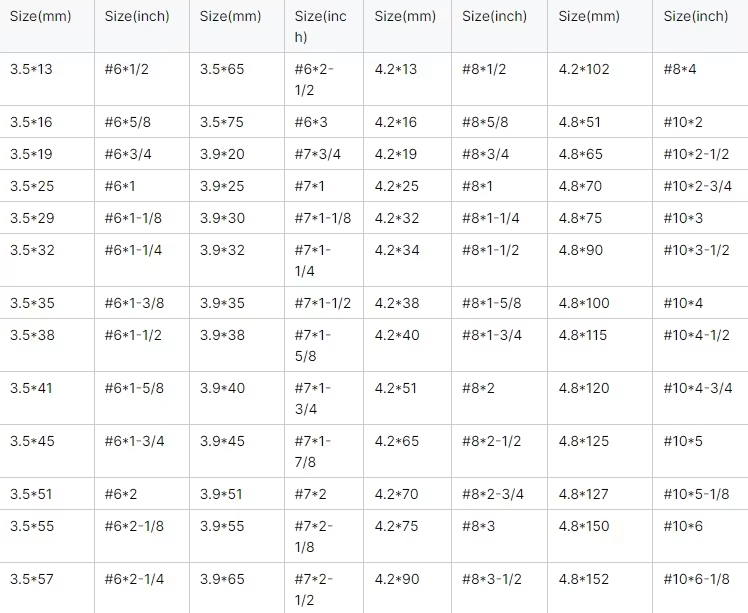
Task: Click the #7*3/4 inch value
Action: coord(319,154)
